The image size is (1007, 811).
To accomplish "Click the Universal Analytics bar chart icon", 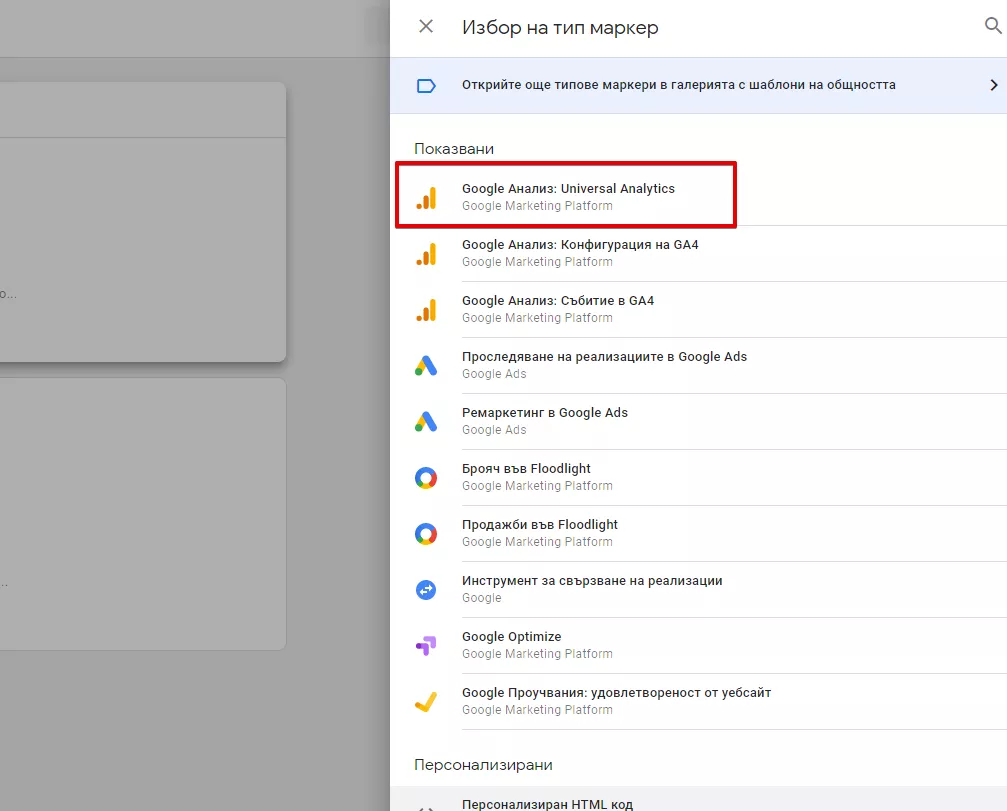I will (426, 198).
